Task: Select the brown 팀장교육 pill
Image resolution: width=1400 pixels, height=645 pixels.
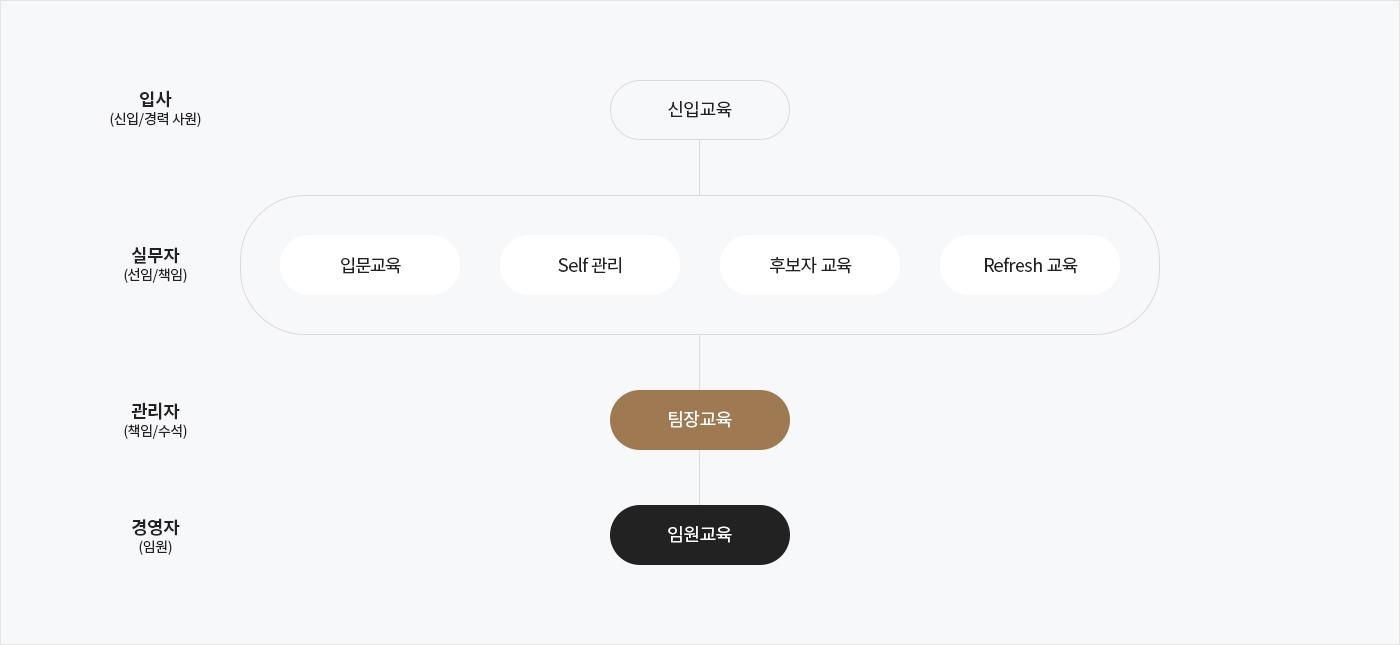Action: coord(700,420)
